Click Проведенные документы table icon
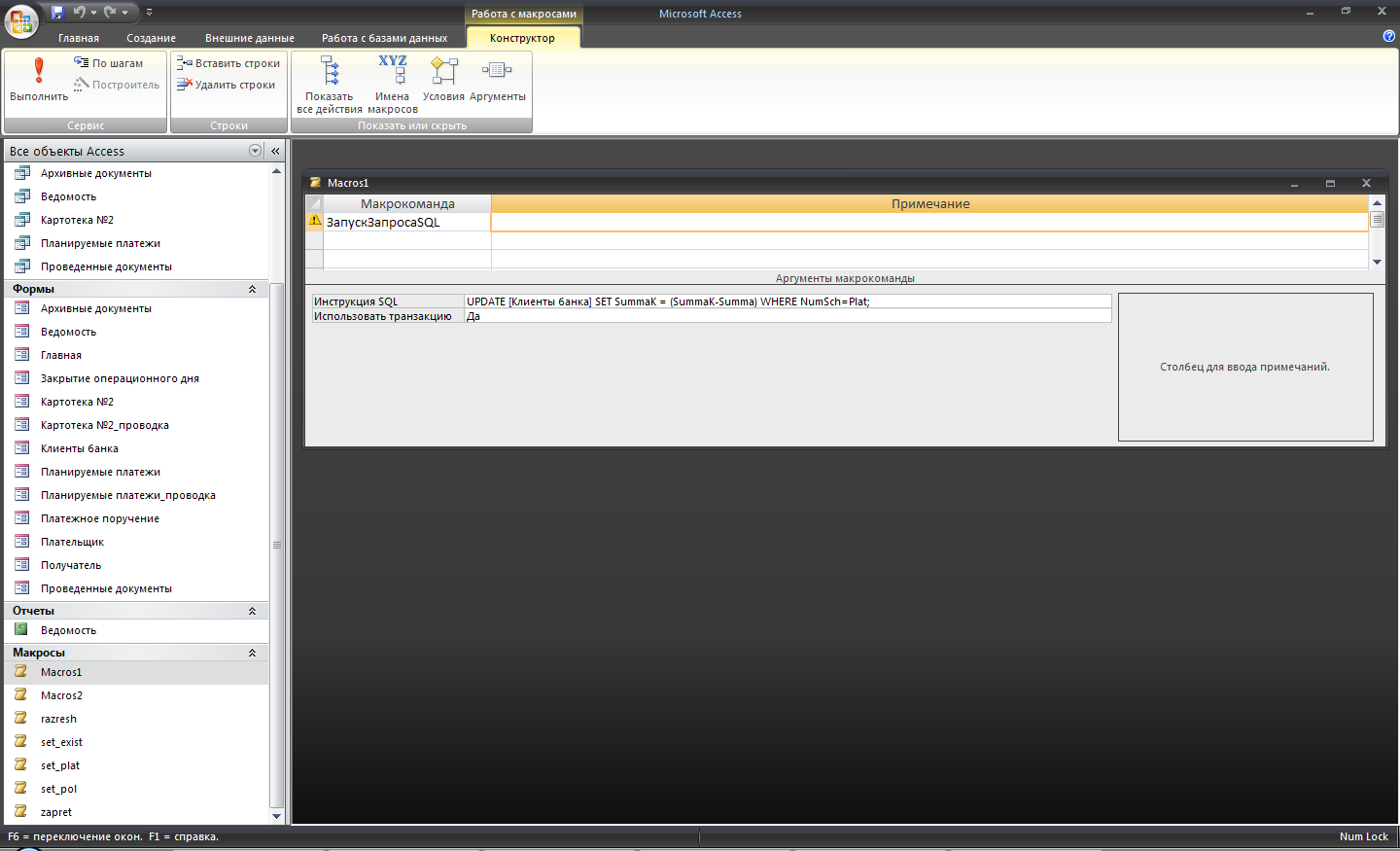This screenshot has width=1400, height=851. coord(22,266)
